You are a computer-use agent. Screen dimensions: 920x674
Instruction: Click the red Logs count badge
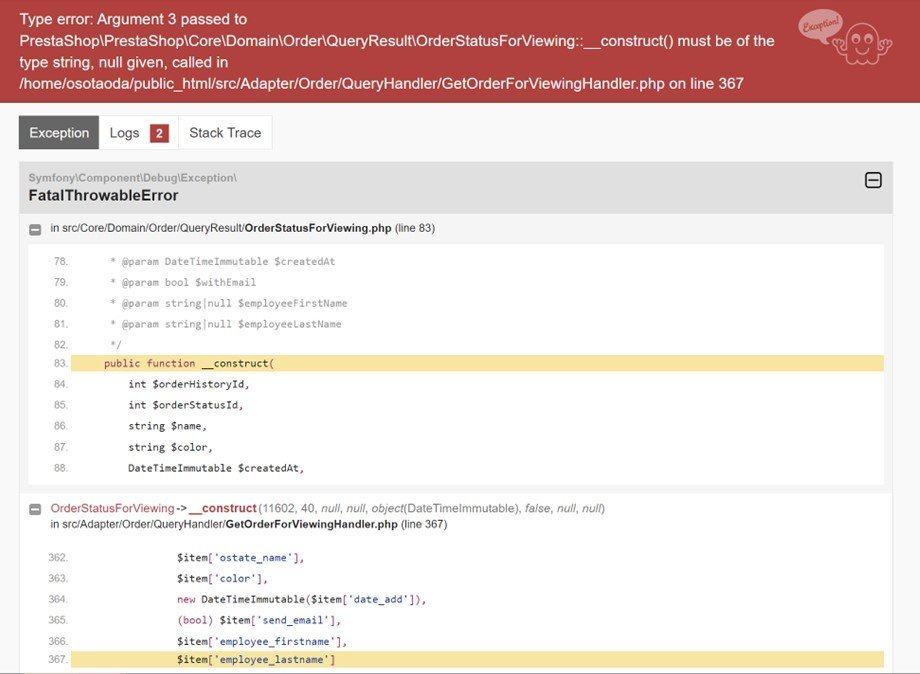159,133
